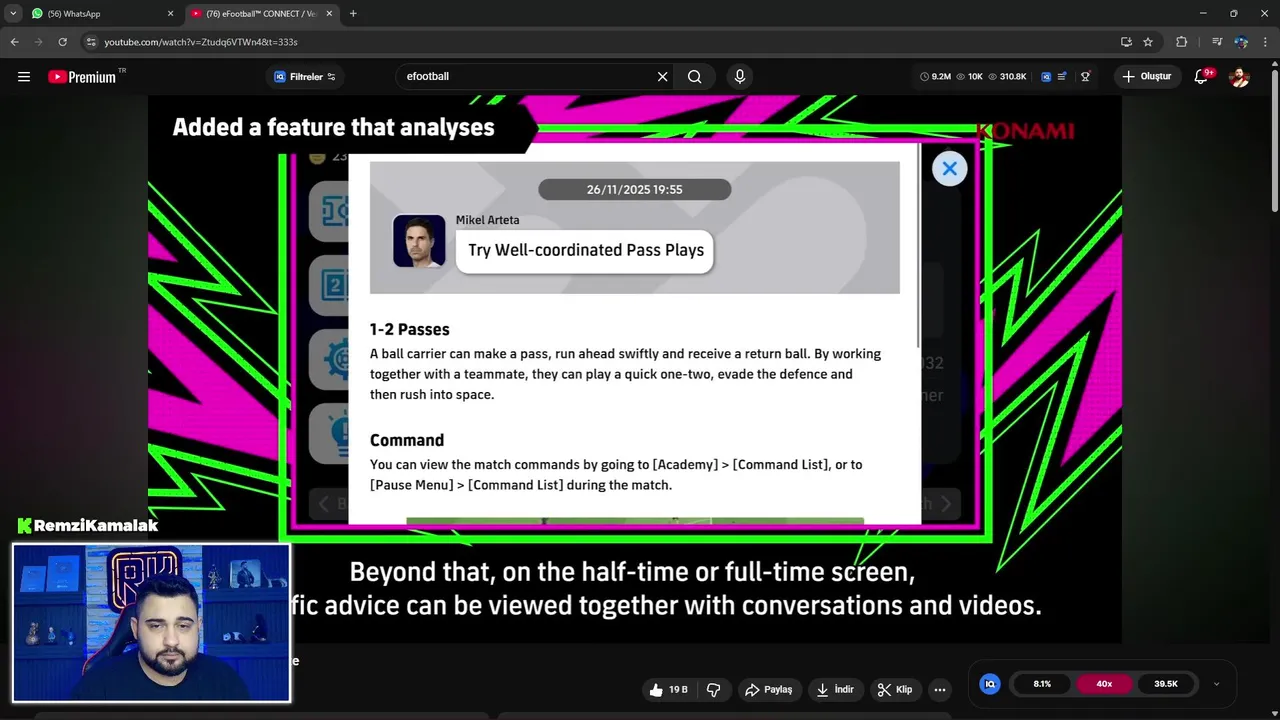Open the Chrome three-dot menu
The height and width of the screenshot is (720, 1280).
pos(1266,42)
